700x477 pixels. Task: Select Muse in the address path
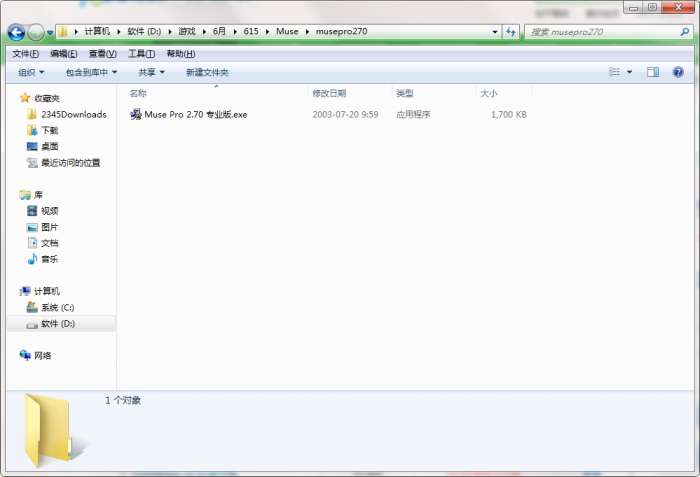[287, 32]
